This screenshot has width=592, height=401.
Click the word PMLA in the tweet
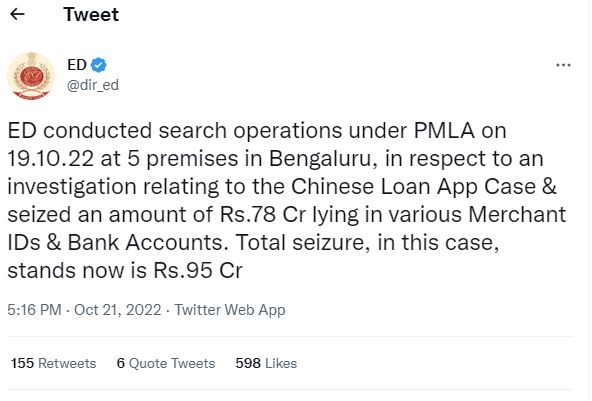tap(444, 131)
